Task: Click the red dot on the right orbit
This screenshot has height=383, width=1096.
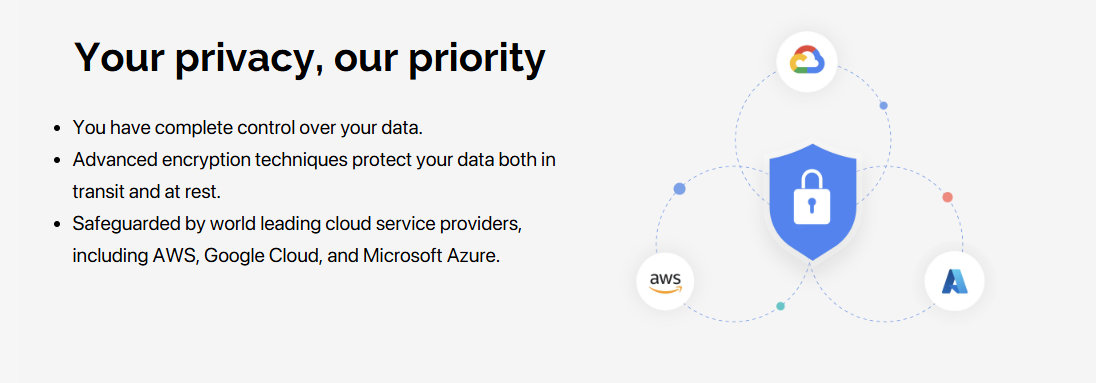Action: (947, 197)
